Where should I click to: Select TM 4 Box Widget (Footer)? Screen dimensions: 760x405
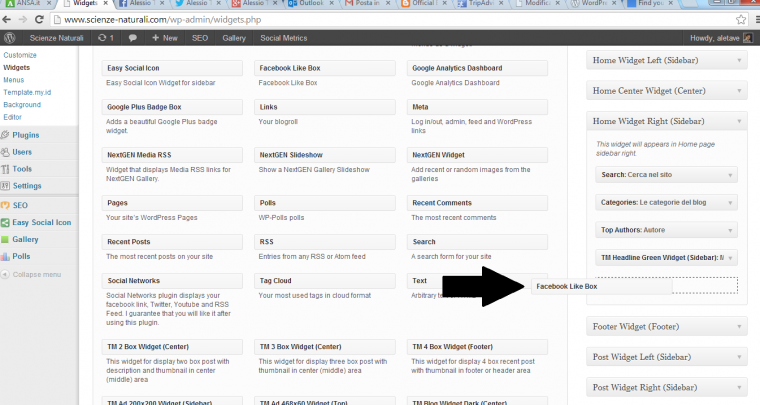pos(477,347)
